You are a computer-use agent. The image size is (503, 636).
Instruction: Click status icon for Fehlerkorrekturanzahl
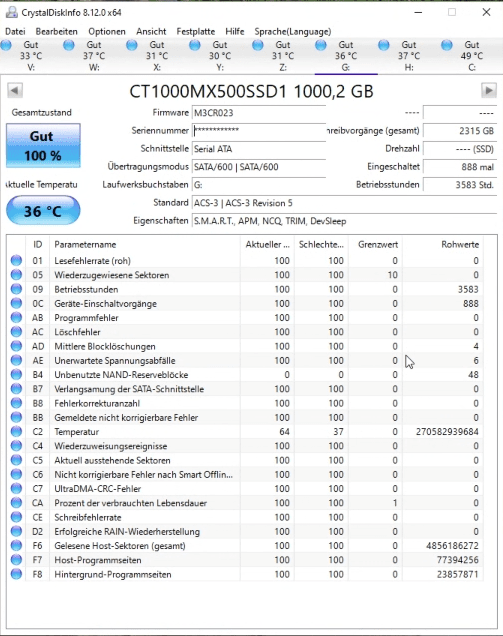click(16, 403)
